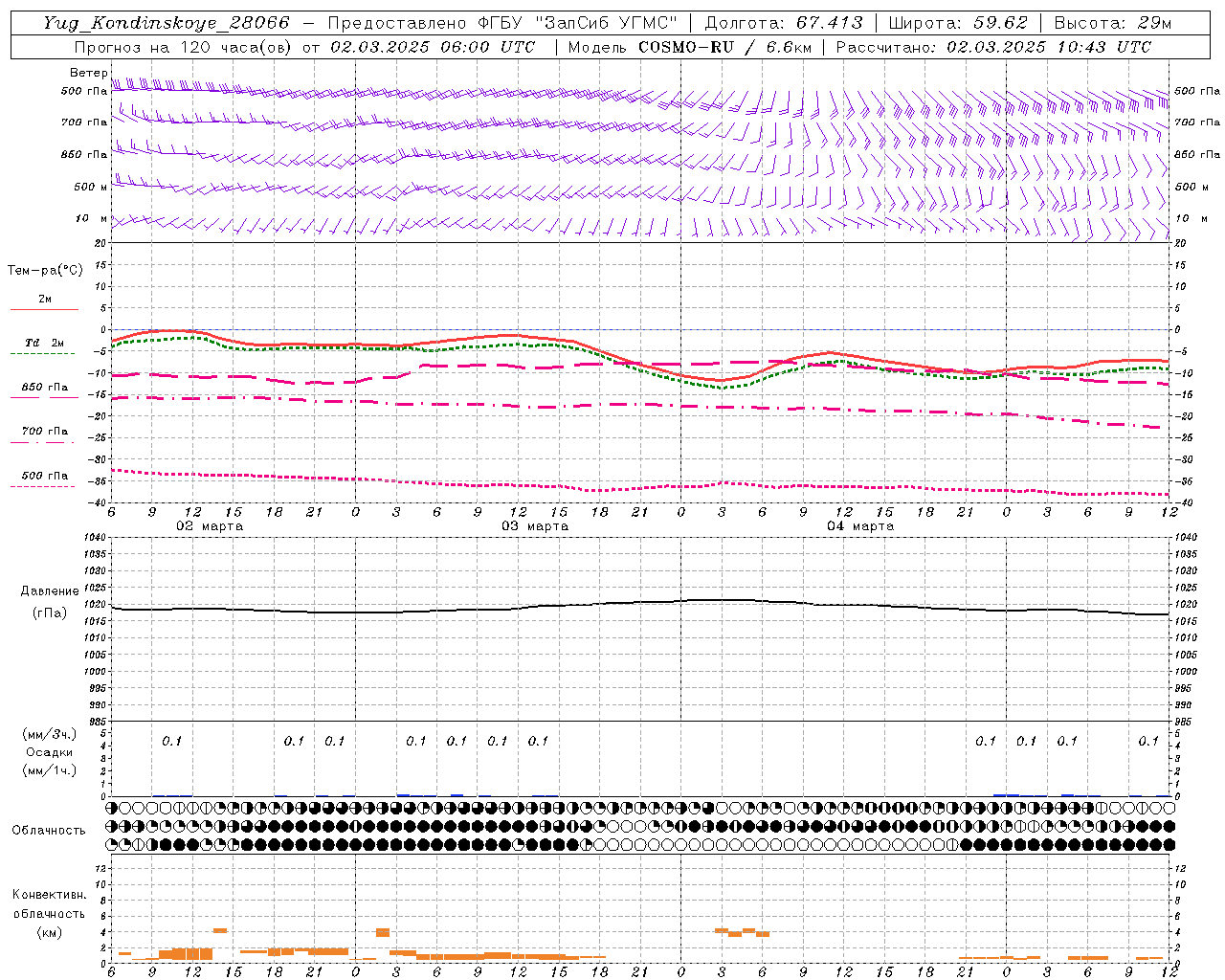The width and height of the screenshot is (1225, 980).
Task: Click the 'Td 2м' dew point legend entry
Action: pyautogui.click(x=45, y=343)
